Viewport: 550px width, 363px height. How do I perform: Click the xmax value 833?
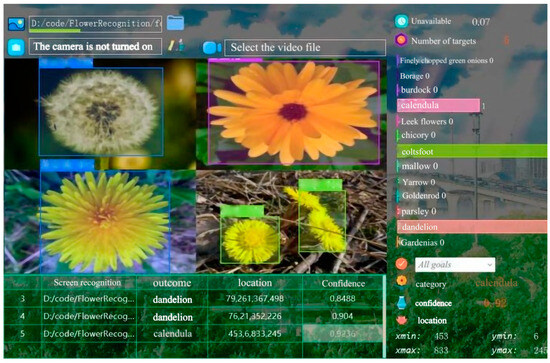pos(441,350)
